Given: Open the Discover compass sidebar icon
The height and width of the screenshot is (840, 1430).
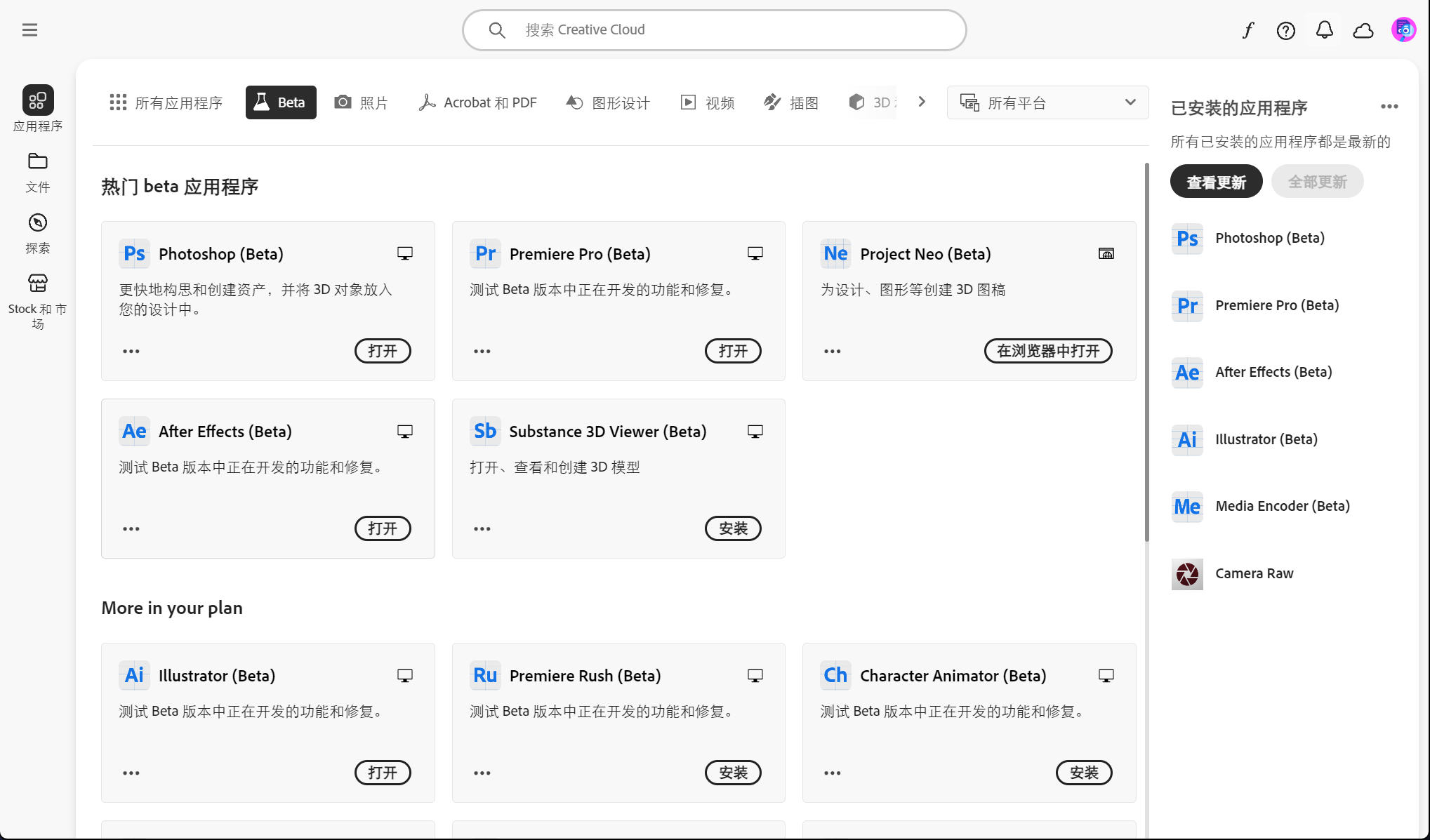Looking at the screenshot, I should [x=37, y=232].
